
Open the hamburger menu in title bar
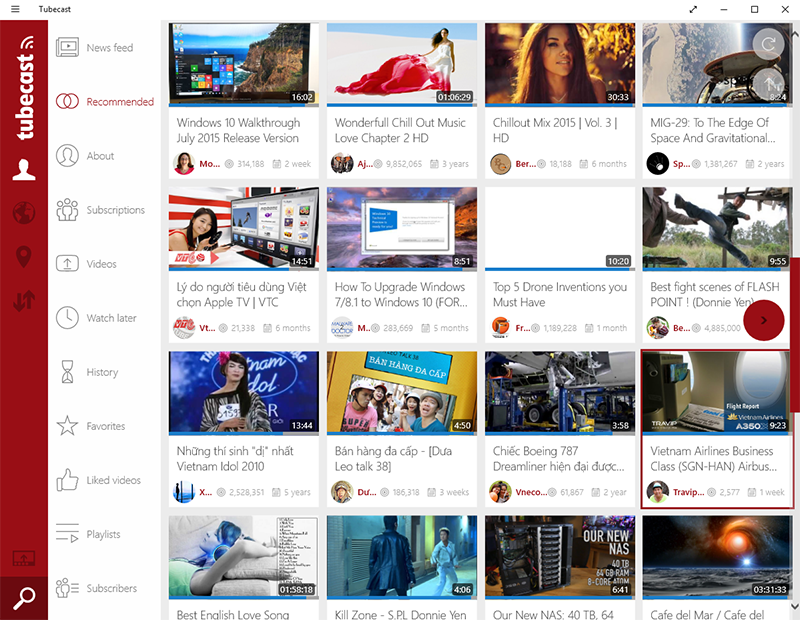coord(15,9)
